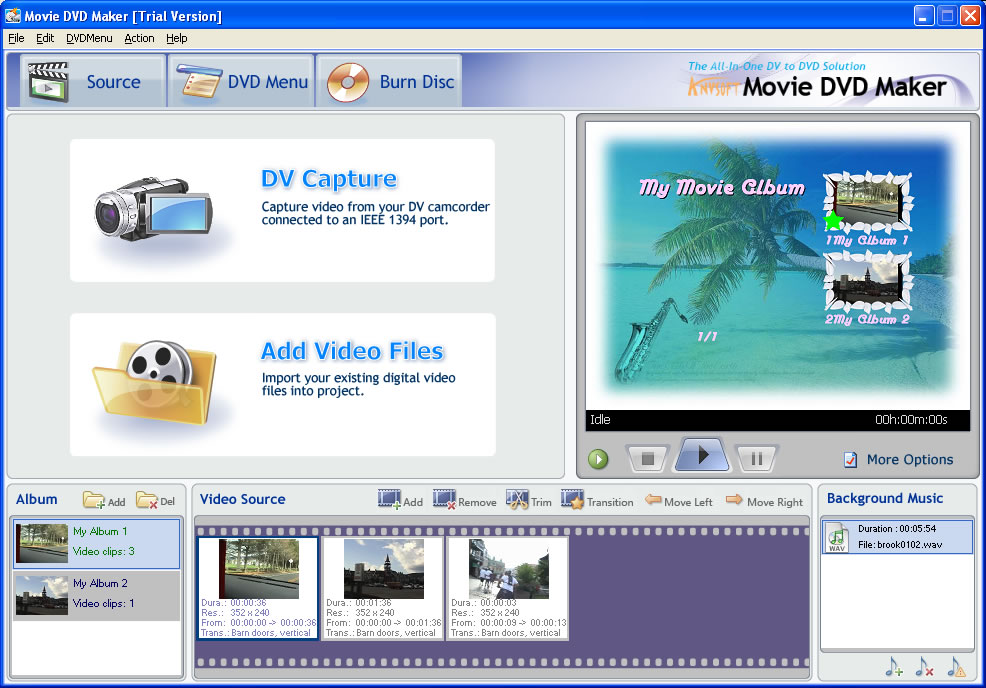Switch to the DVD Menu tab
This screenshot has height=688, width=986.
click(x=240, y=82)
